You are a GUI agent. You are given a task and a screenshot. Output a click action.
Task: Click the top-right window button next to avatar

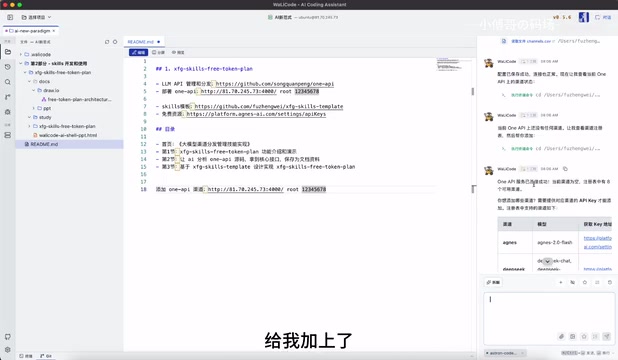pyautogui.click(x=603, y=17)
